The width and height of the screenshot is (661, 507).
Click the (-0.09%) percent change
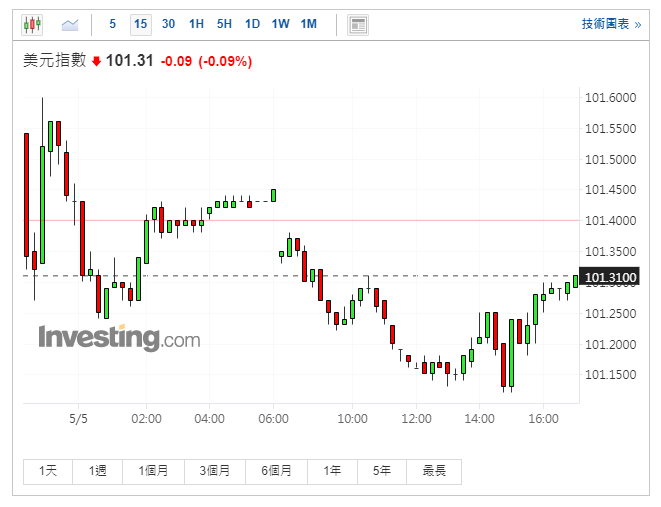click(225, 62)
